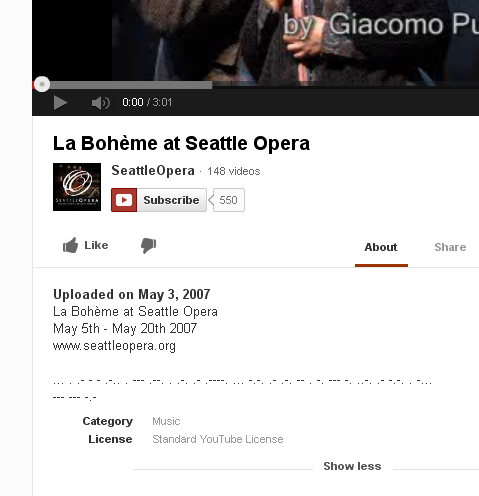
Task: Open the SeattleOpera channel avatar thumbnail
Action: (77, 187)
